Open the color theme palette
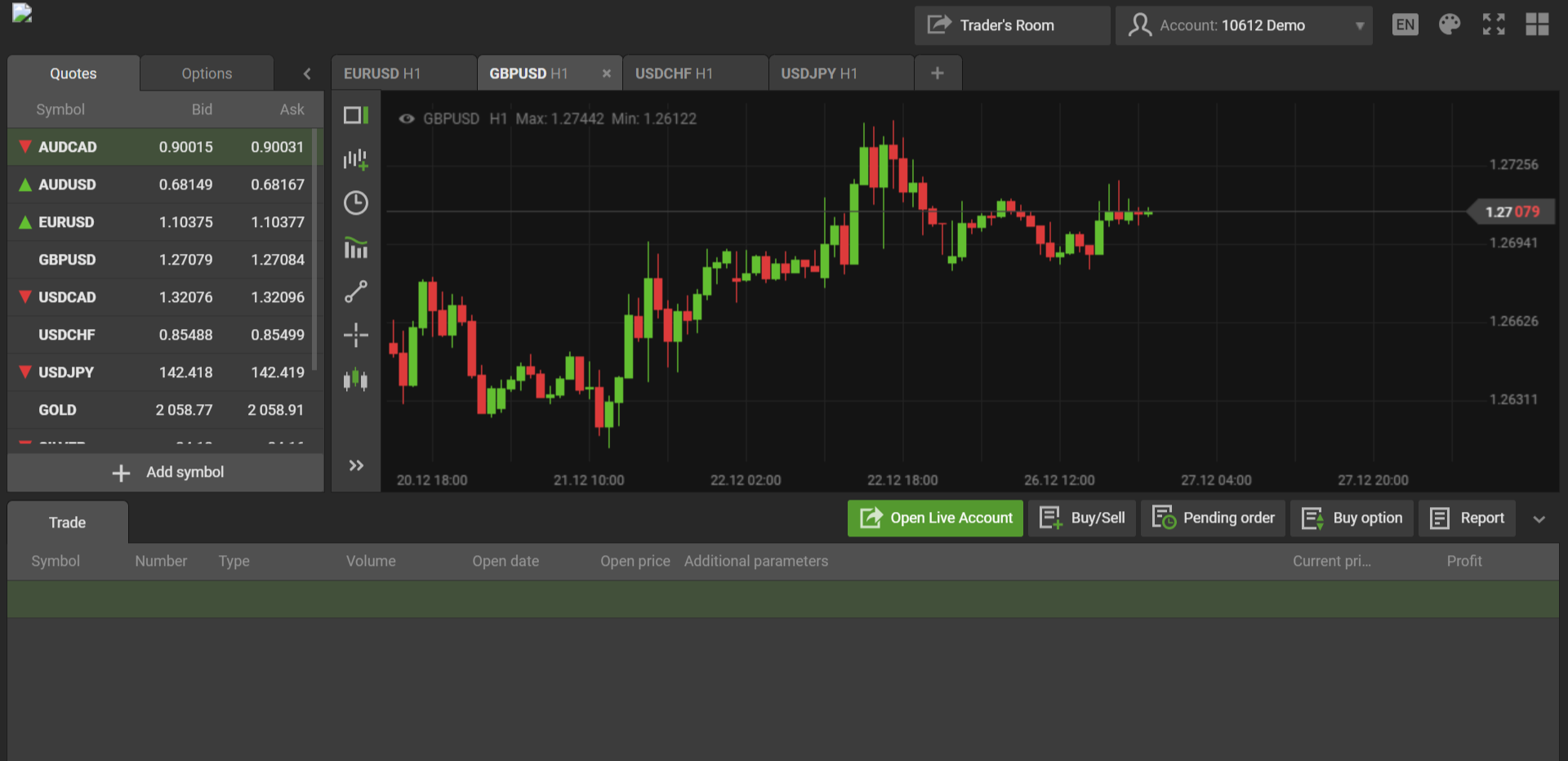Image resolution: width=1568 pixels, height=761 pixels. click(x=1450, y=24)
